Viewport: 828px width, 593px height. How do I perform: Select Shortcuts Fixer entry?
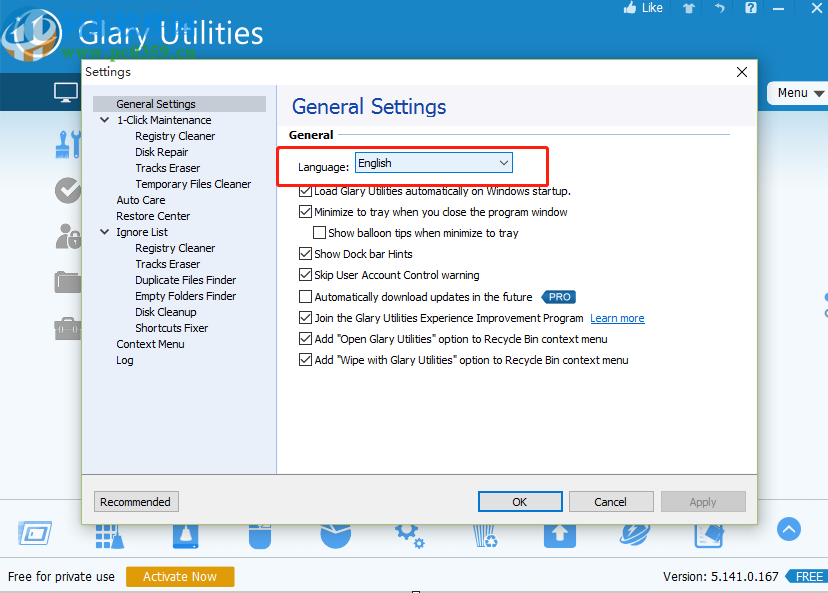(172, 328)
